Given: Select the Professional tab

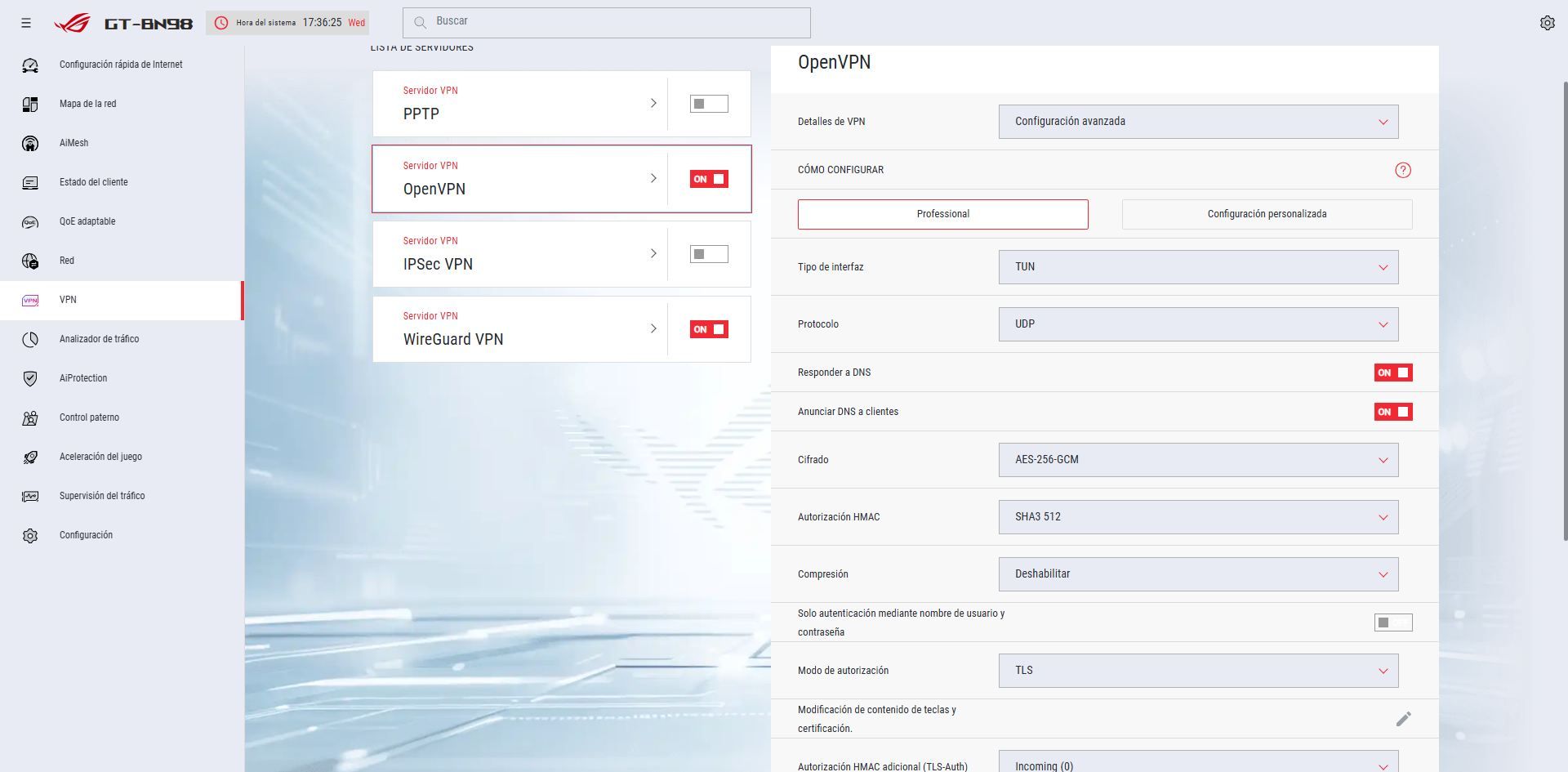Looking at the screenshot, I should click(942, 214).
